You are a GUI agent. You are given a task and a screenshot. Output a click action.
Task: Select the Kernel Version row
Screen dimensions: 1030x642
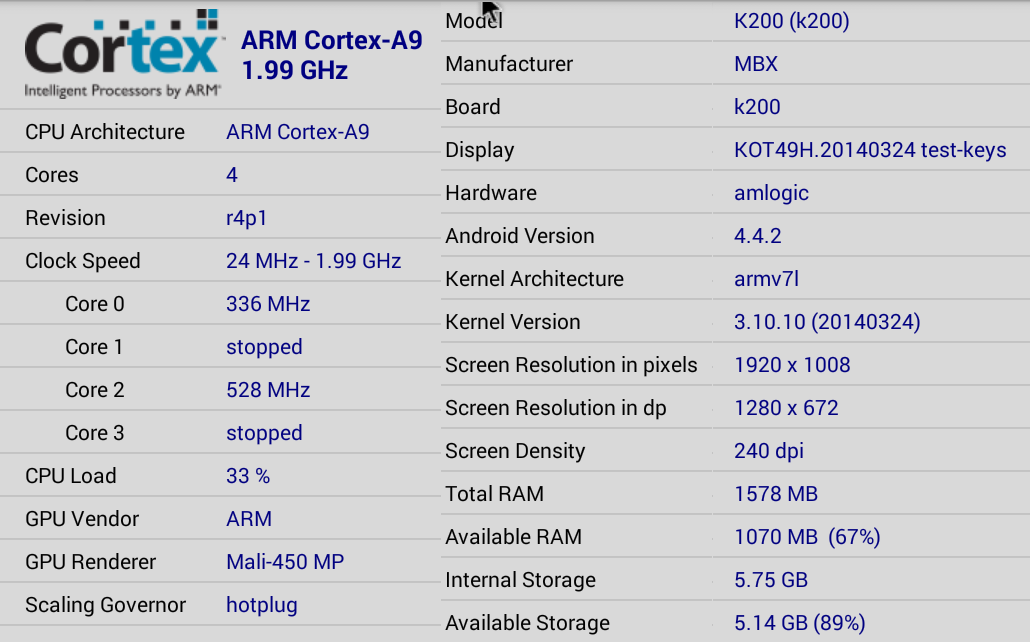(736, 322)
